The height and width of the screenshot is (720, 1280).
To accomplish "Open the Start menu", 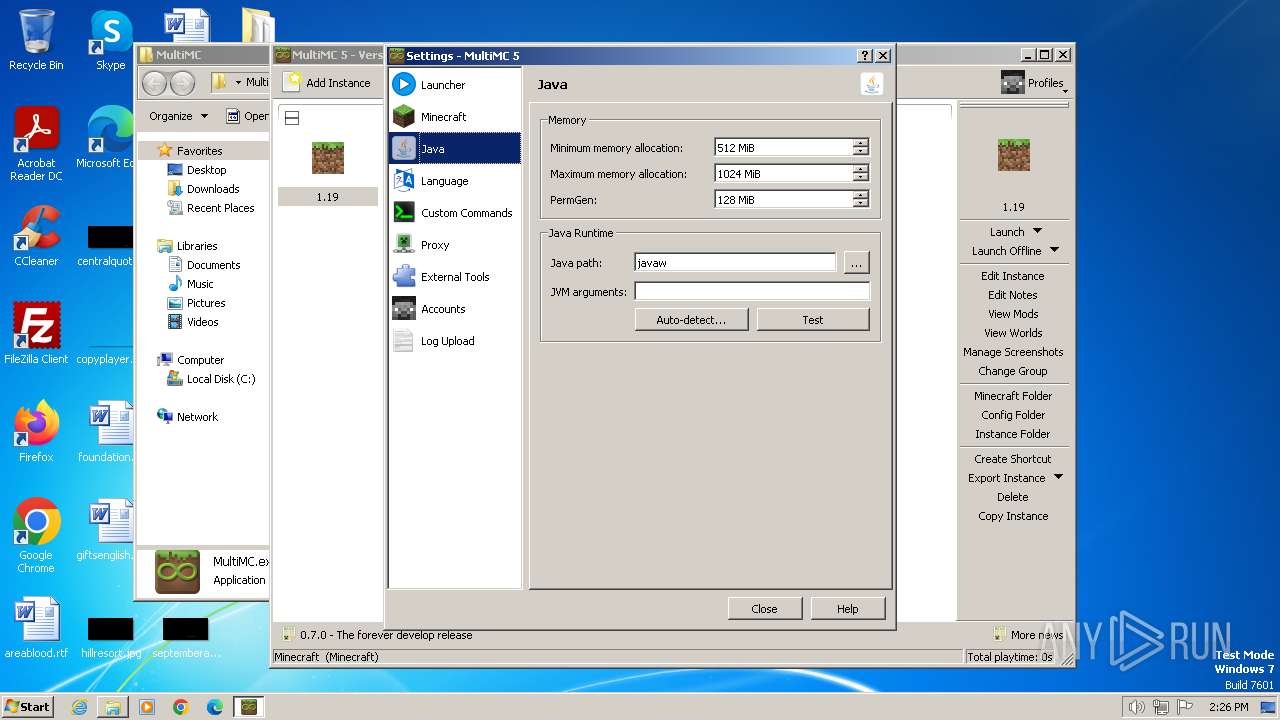I will point(28,707).
